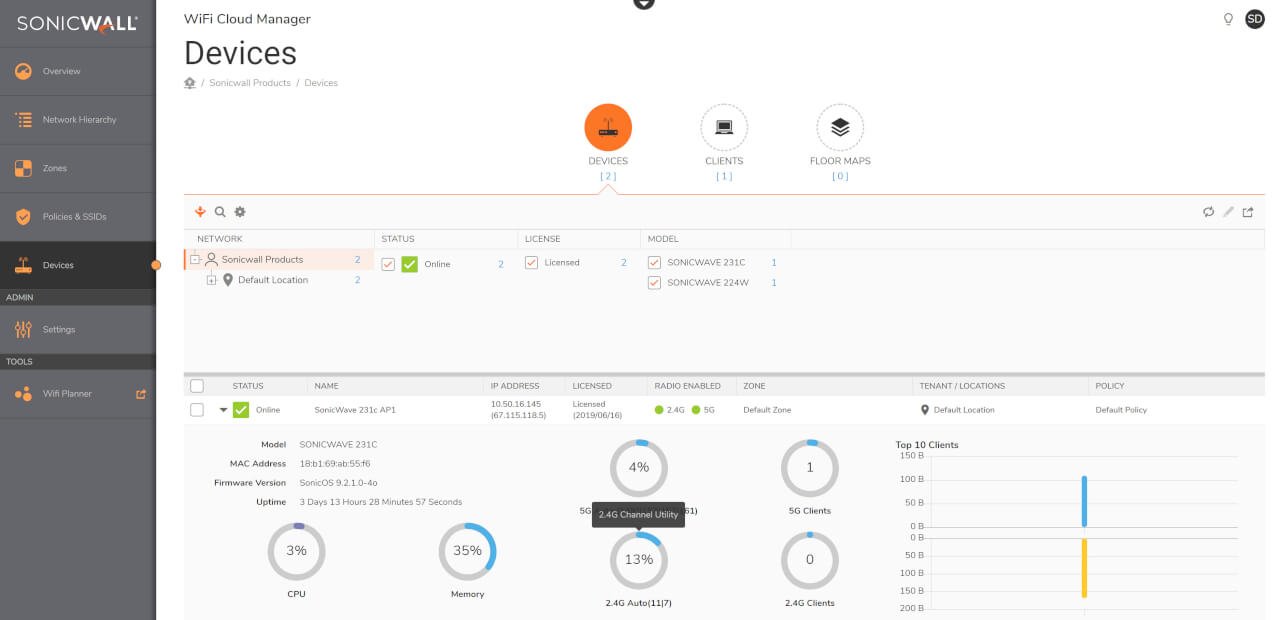Click the Devices router icon in sidebar
This screenshot has width=1280, height=620.
(x=23, y=265)
